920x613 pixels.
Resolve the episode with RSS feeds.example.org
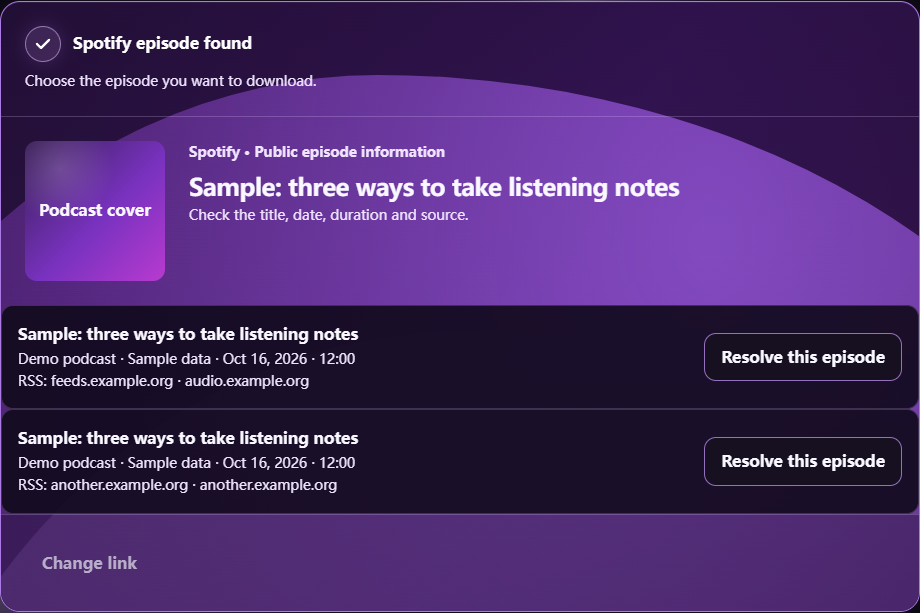(x=803, y=357)
